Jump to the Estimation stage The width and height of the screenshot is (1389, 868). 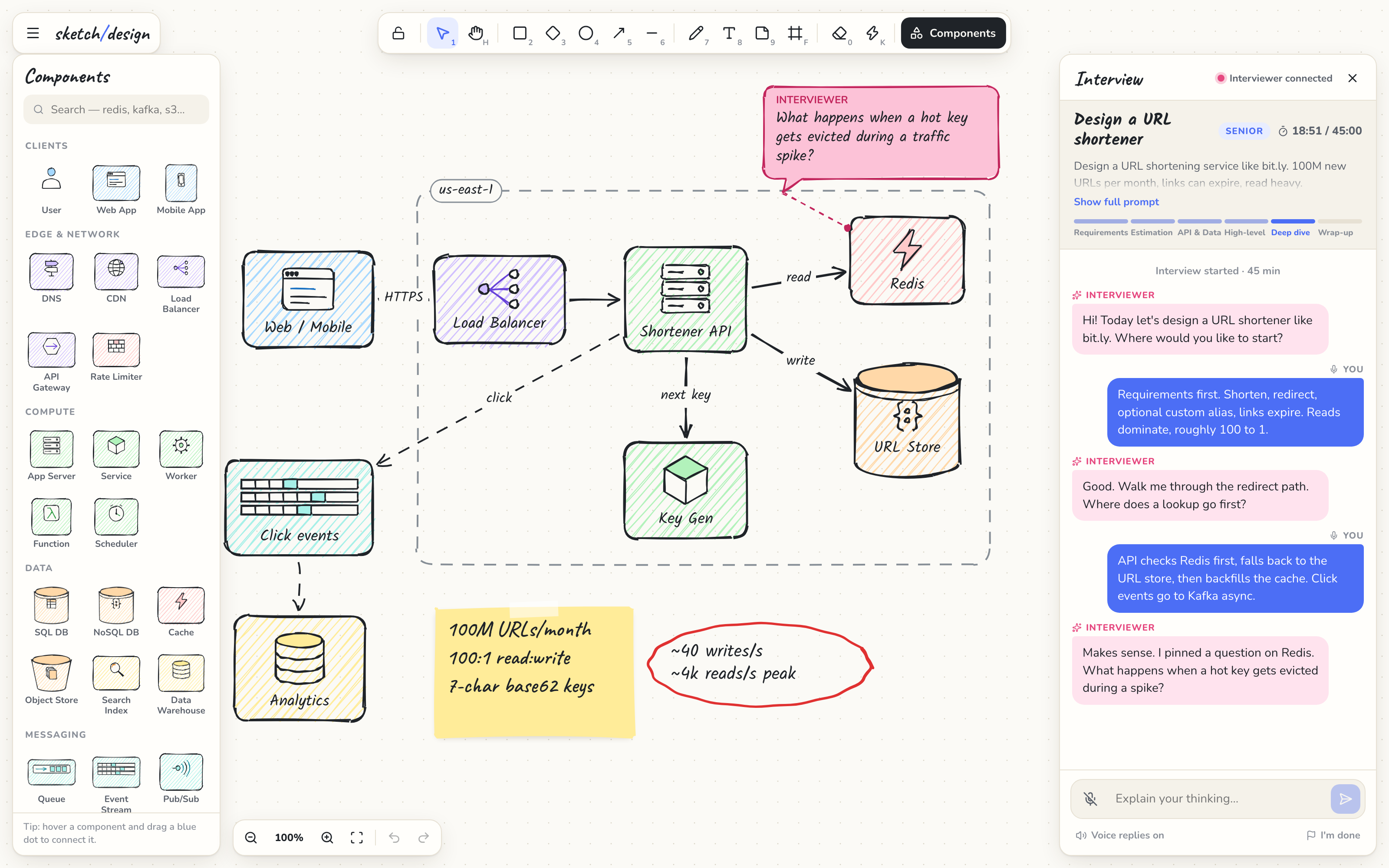coord(1152,228)
